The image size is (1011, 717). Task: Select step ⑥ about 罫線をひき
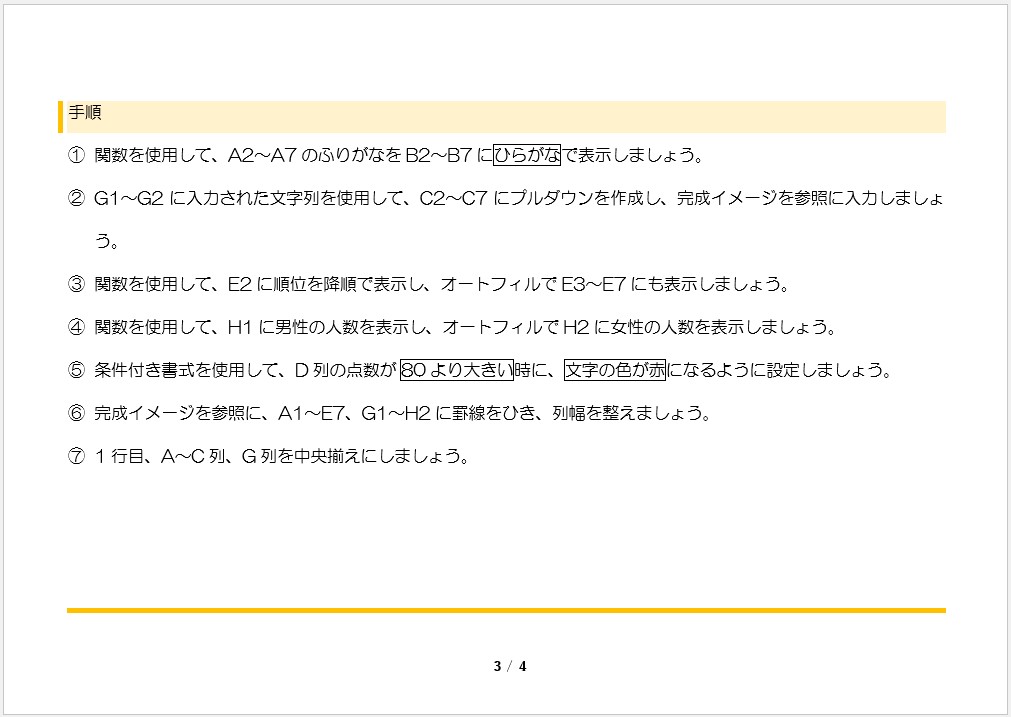coord(389,413)
